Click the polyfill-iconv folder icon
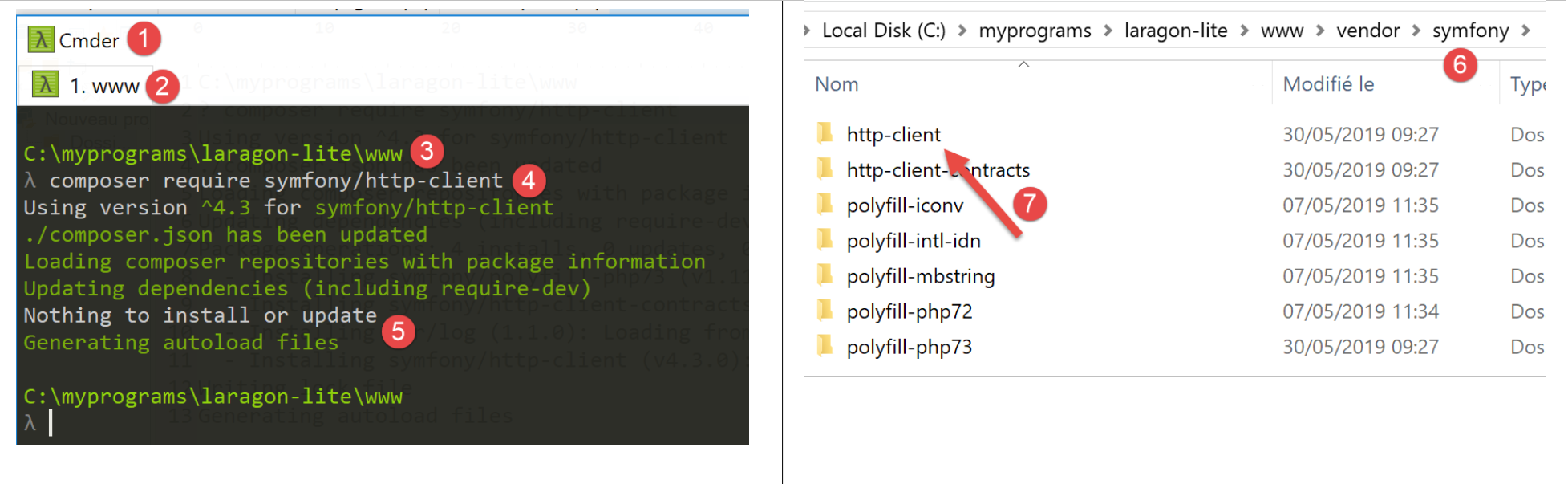The width and height of the screenshot is (1568, 484). tap(825, 205)
